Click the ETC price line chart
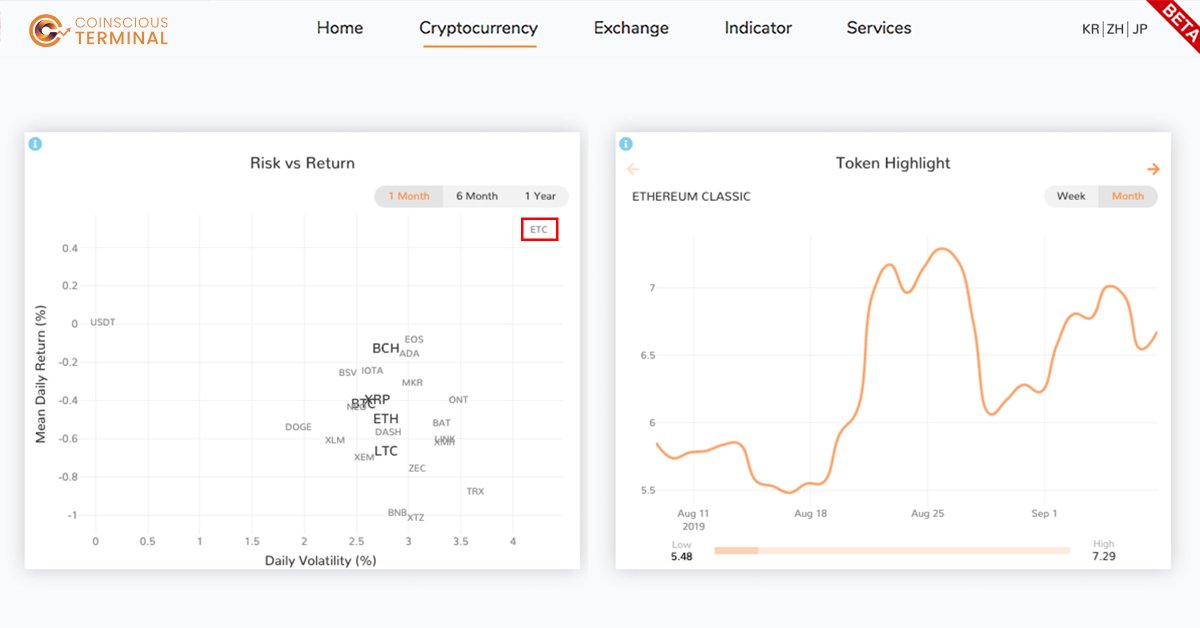Viewport: 1200px width, 628px height. pos(906,370)
